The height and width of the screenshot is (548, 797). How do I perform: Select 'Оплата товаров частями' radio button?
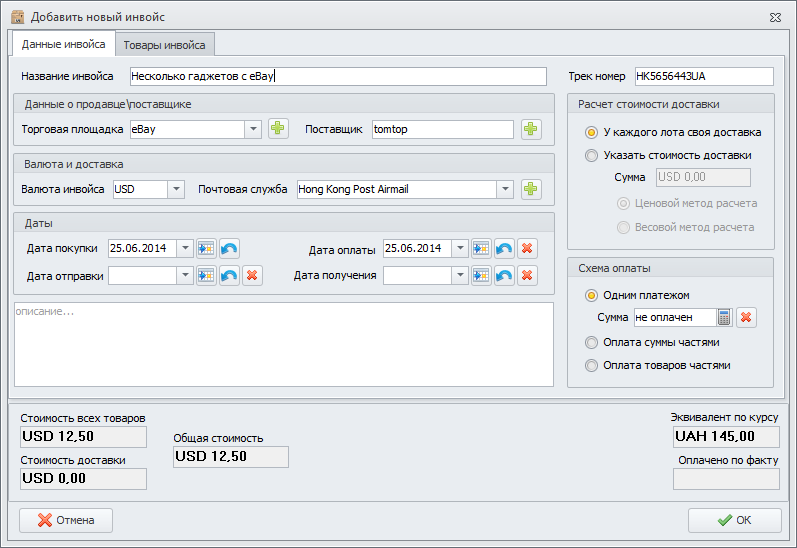593,365
